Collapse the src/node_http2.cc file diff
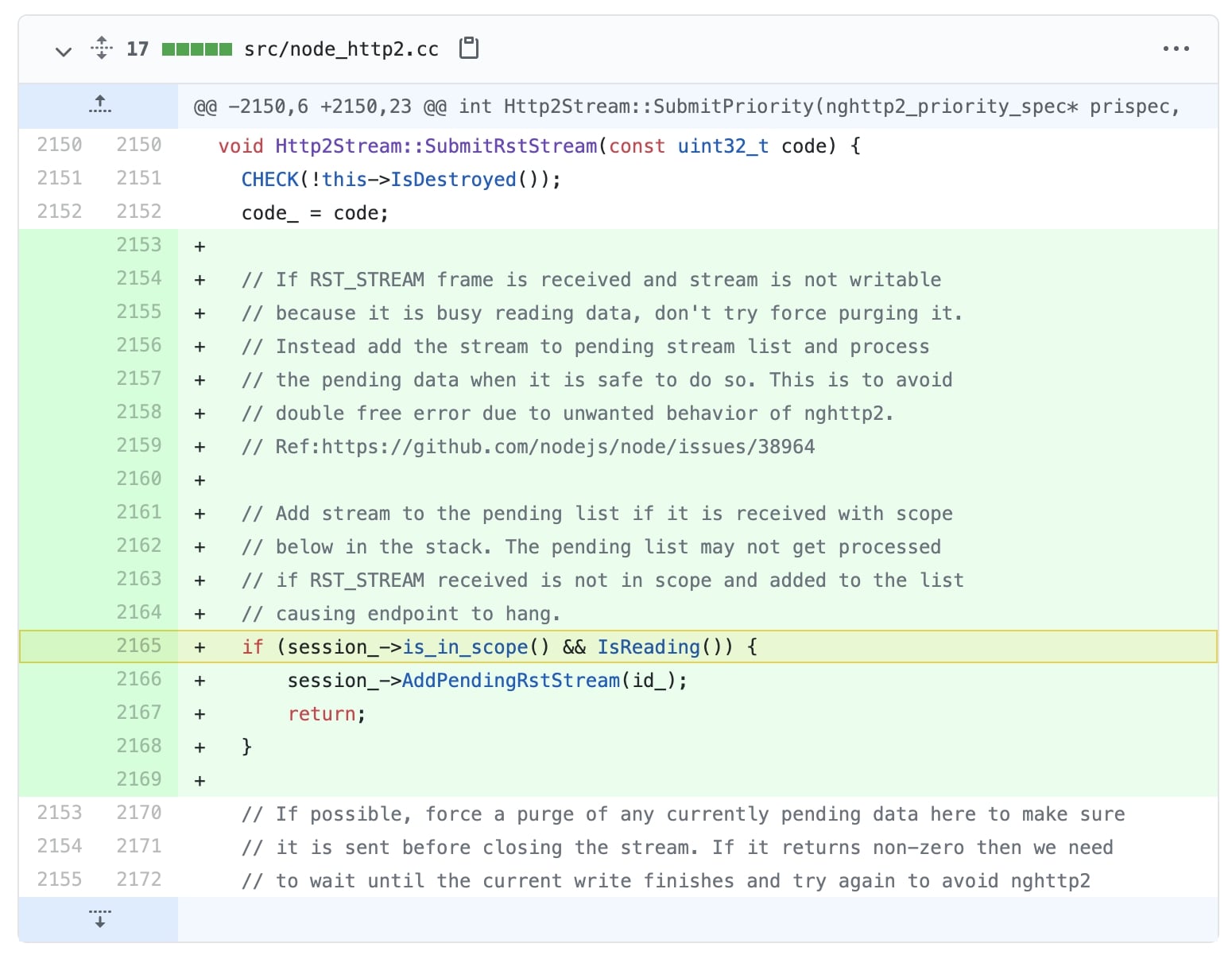Screen dimensions: 1232x959 click(x=63, y=52)
